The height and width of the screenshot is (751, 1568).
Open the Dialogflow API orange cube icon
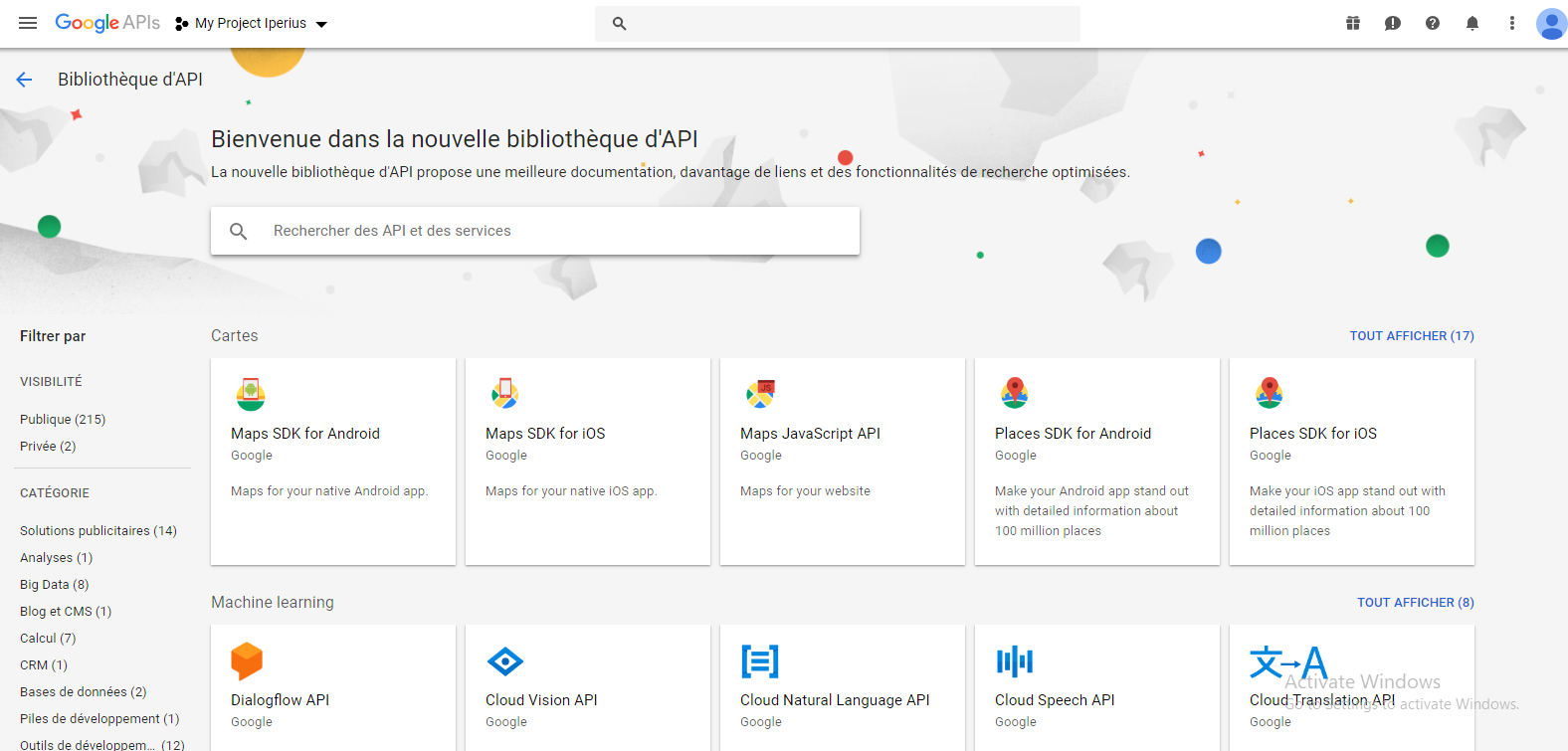[247, 661]
